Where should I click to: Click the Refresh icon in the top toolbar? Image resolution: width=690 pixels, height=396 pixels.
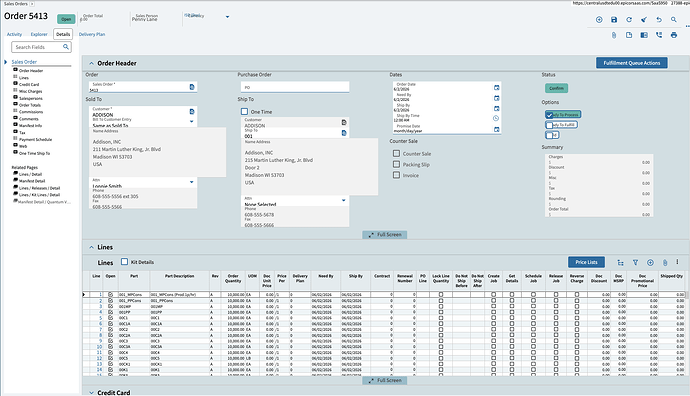(629, 20)
